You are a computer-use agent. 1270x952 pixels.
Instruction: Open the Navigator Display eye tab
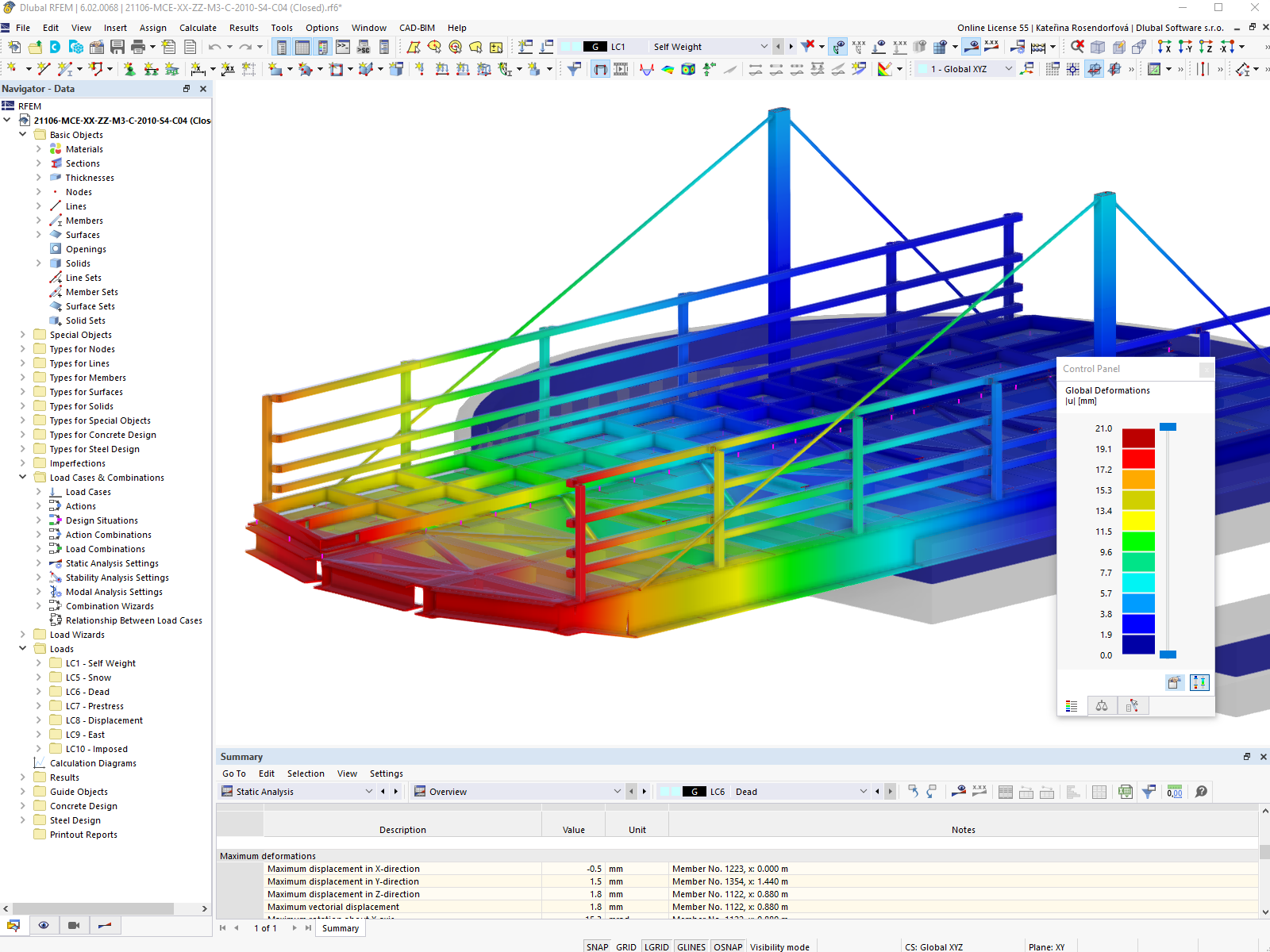click(44, 925)
